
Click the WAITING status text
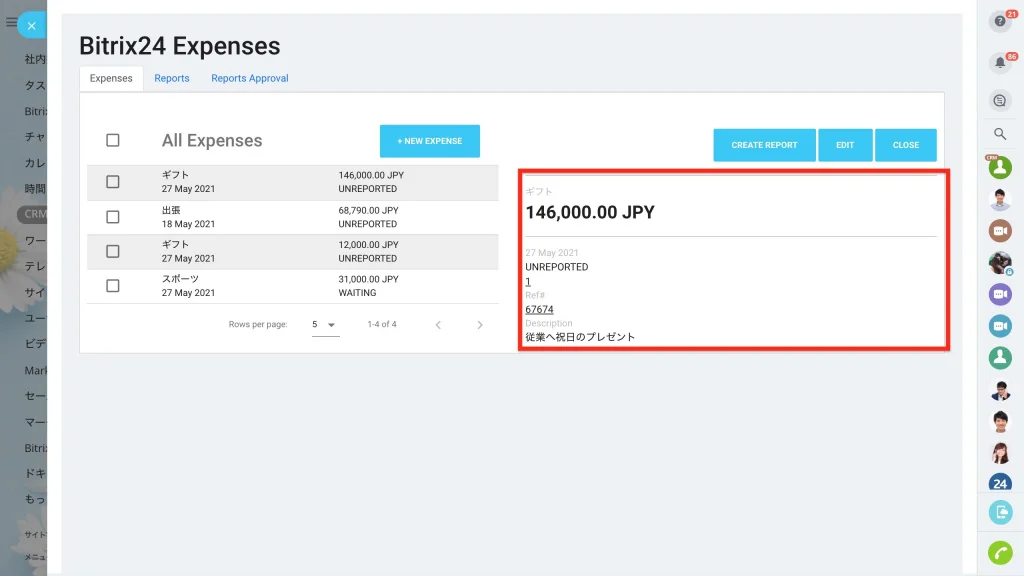(x=357, y=293)
